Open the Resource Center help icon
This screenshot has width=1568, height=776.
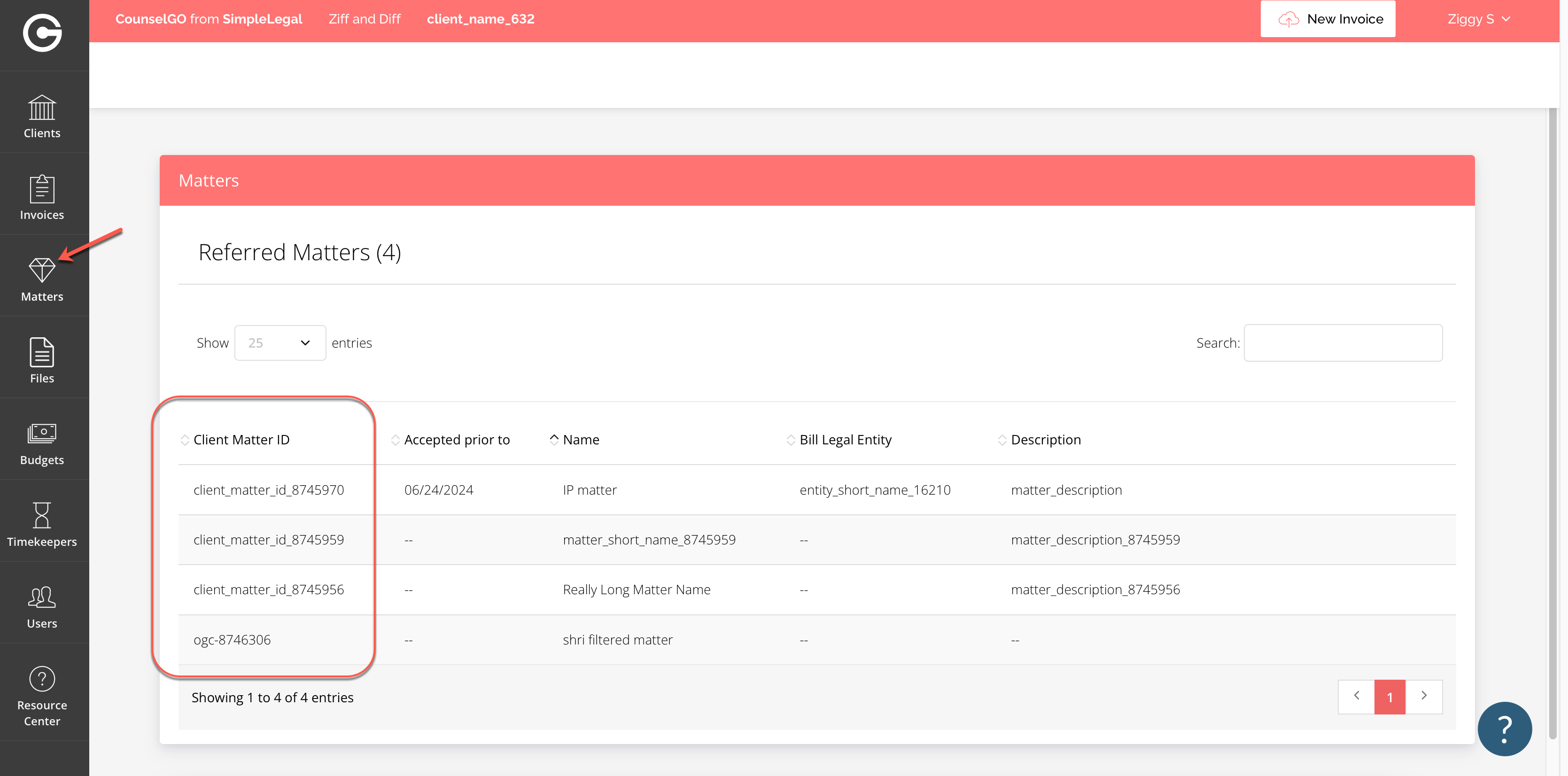[x=42, y=679]
